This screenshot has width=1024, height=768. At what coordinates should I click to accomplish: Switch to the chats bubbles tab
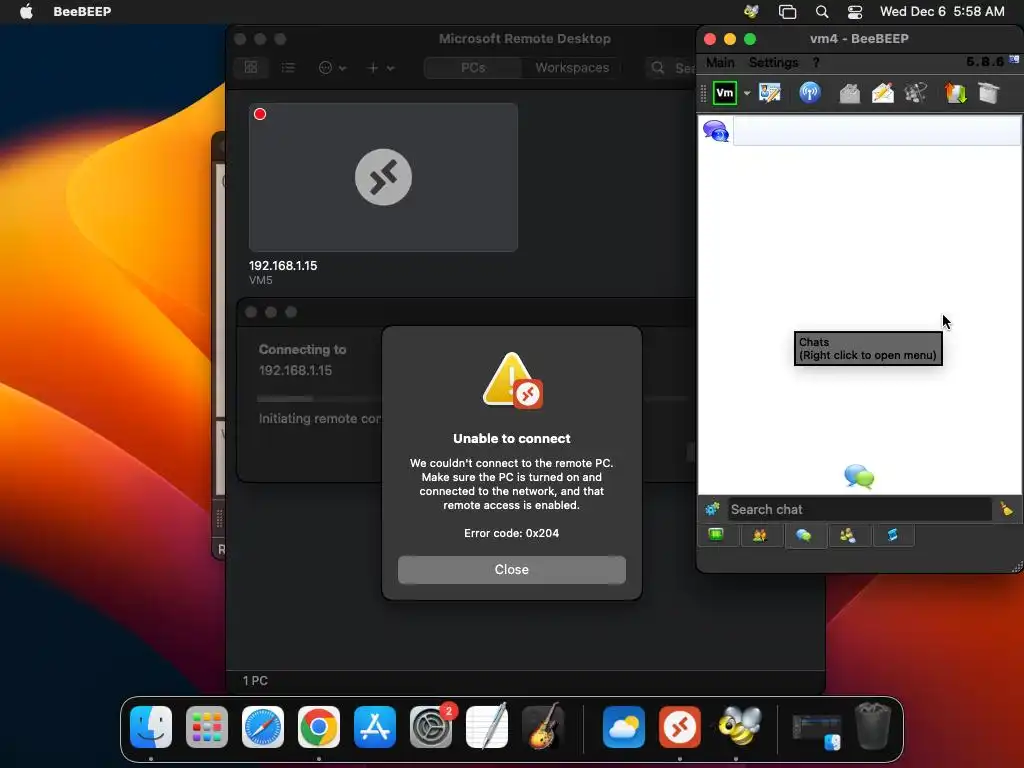(x=804, y=536)
